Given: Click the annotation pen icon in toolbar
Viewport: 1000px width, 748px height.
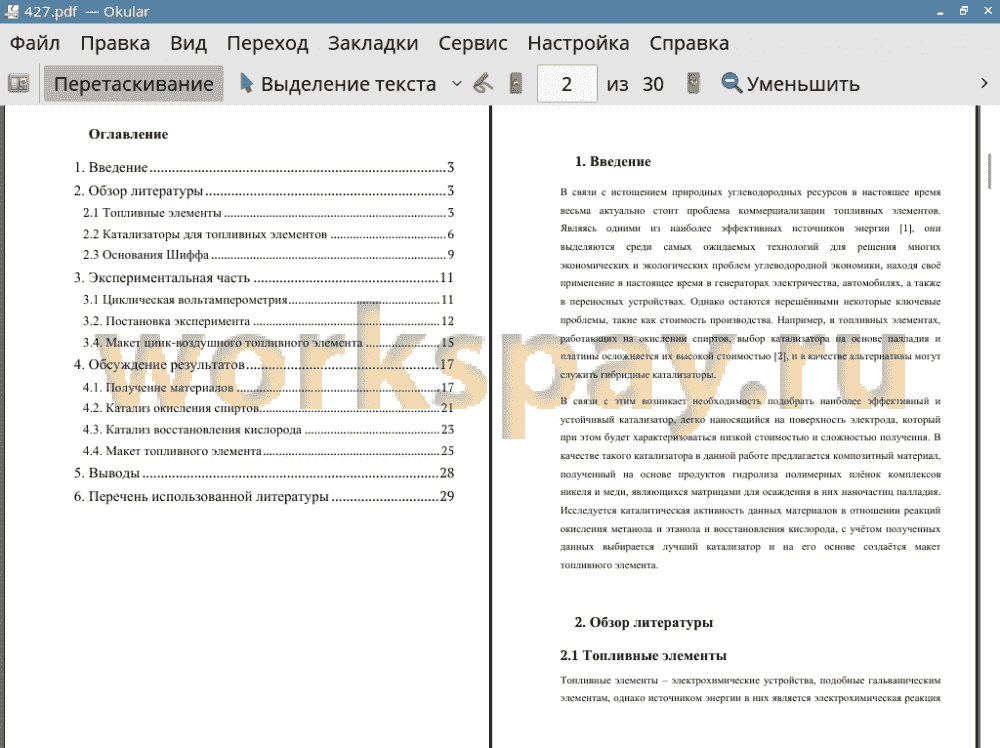Looking at the screenshot, I should pyautogui.click(x=483, y=84).
